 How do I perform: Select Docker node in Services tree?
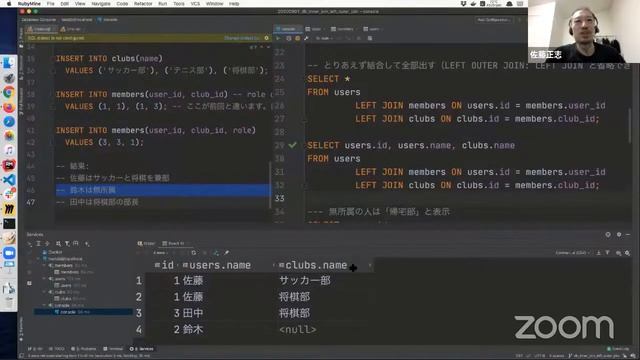click(x=52, y=252)
